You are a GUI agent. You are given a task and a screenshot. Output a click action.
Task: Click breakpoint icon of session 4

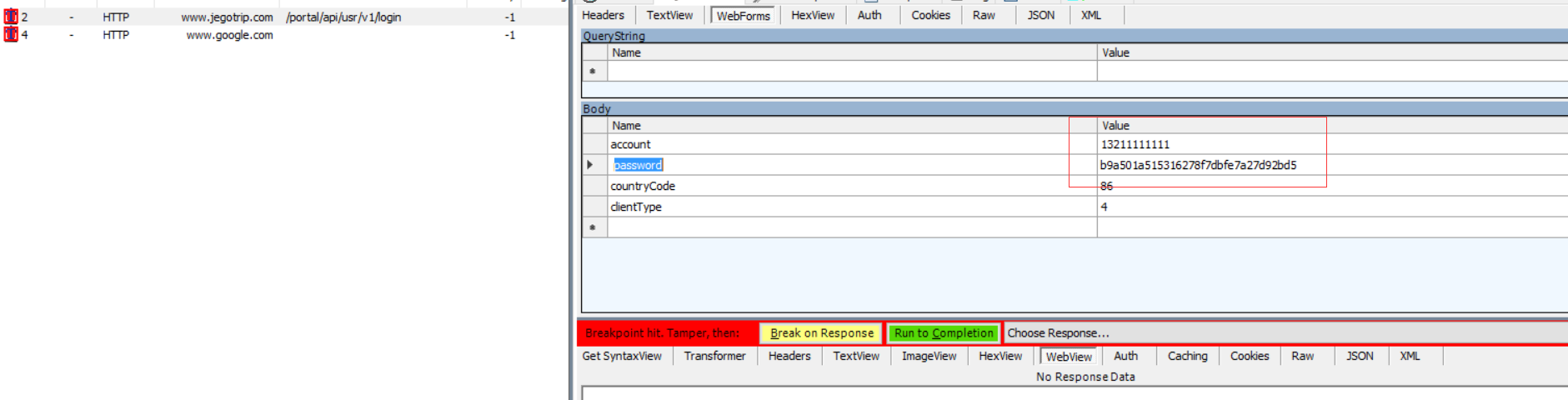pyautogui.click(x=11, y=34)
